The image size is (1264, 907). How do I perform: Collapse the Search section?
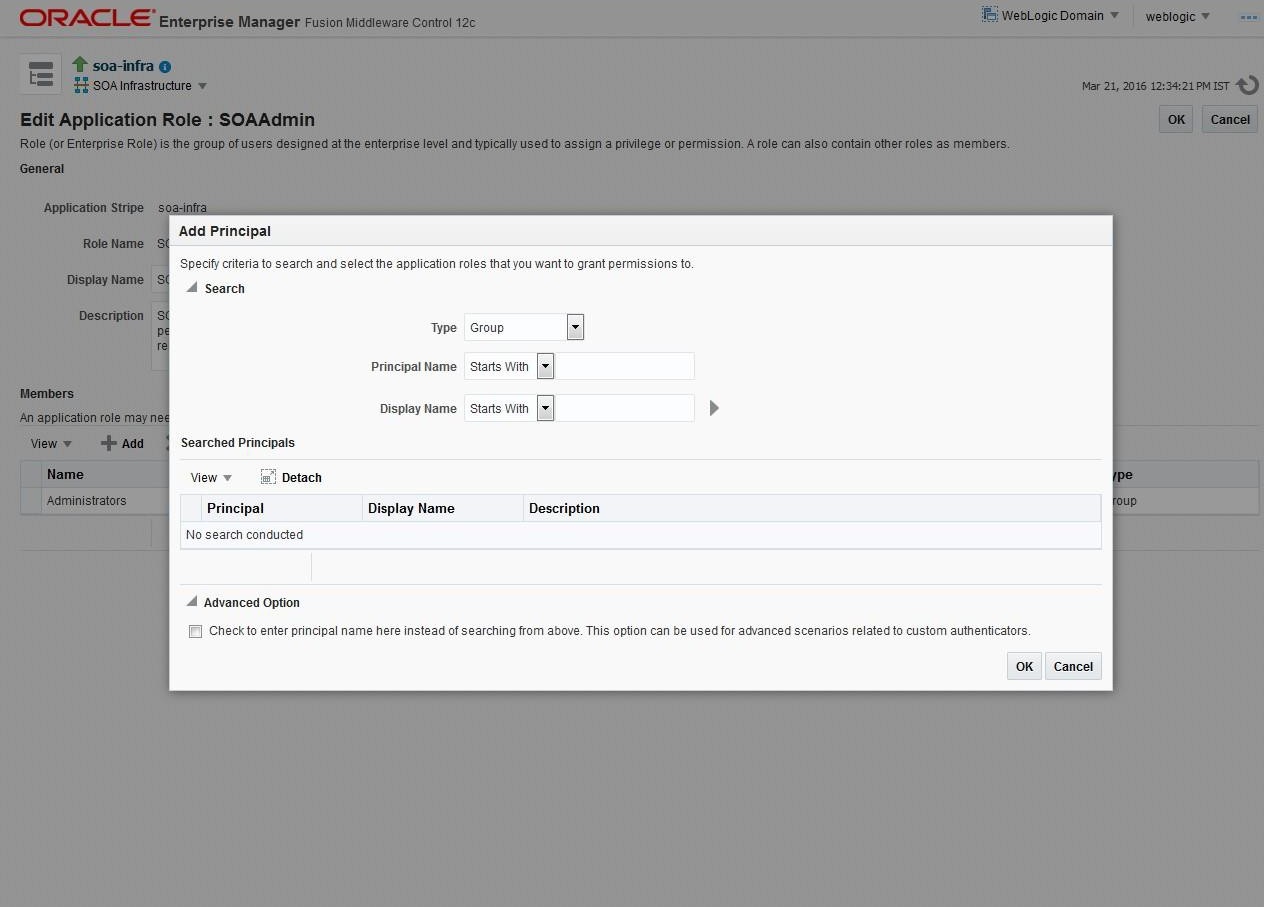tap(192, 288)
